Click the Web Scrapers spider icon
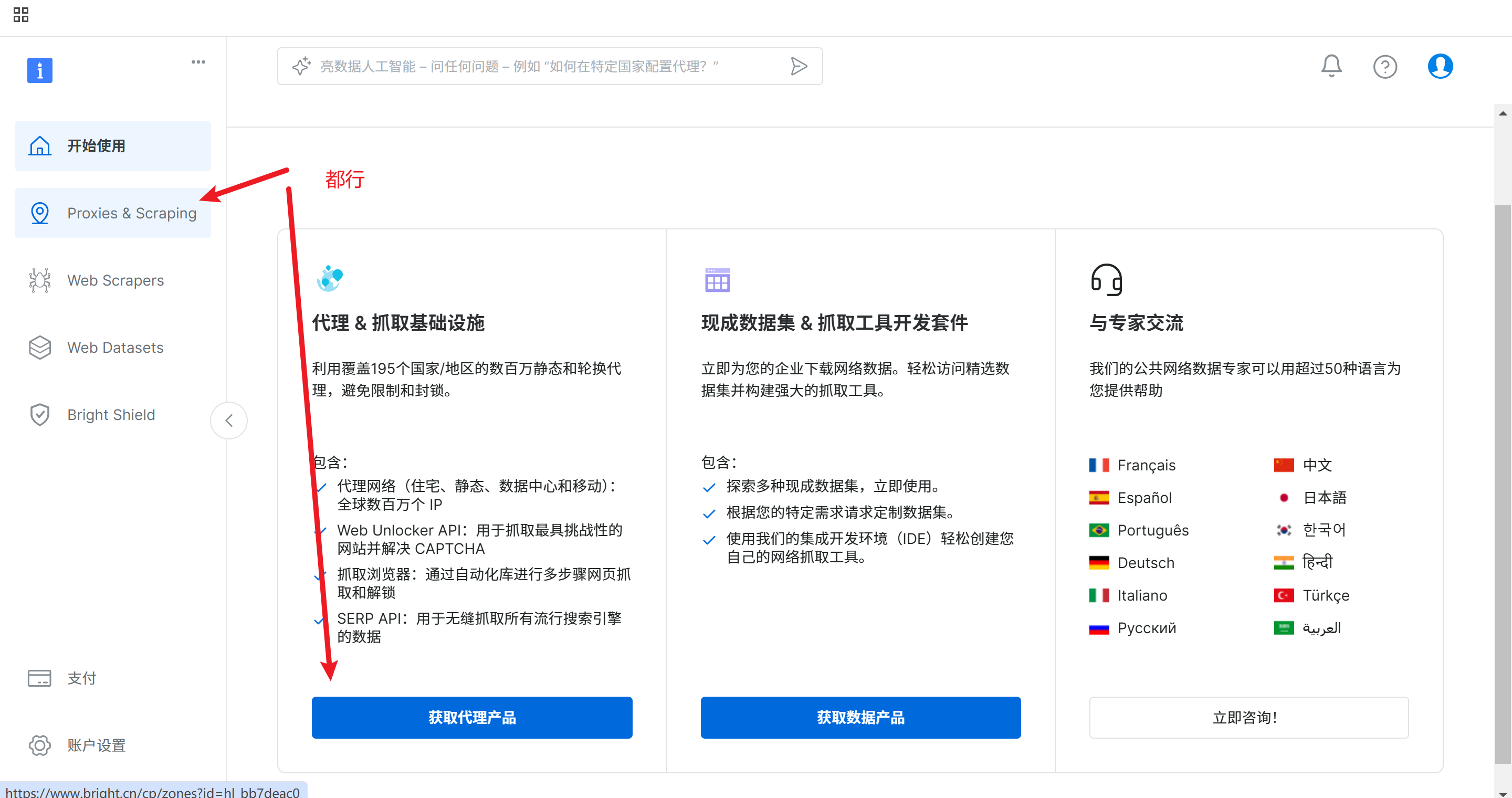The height and width of the screenshot is (798, 1512). [x=39, y=280]
